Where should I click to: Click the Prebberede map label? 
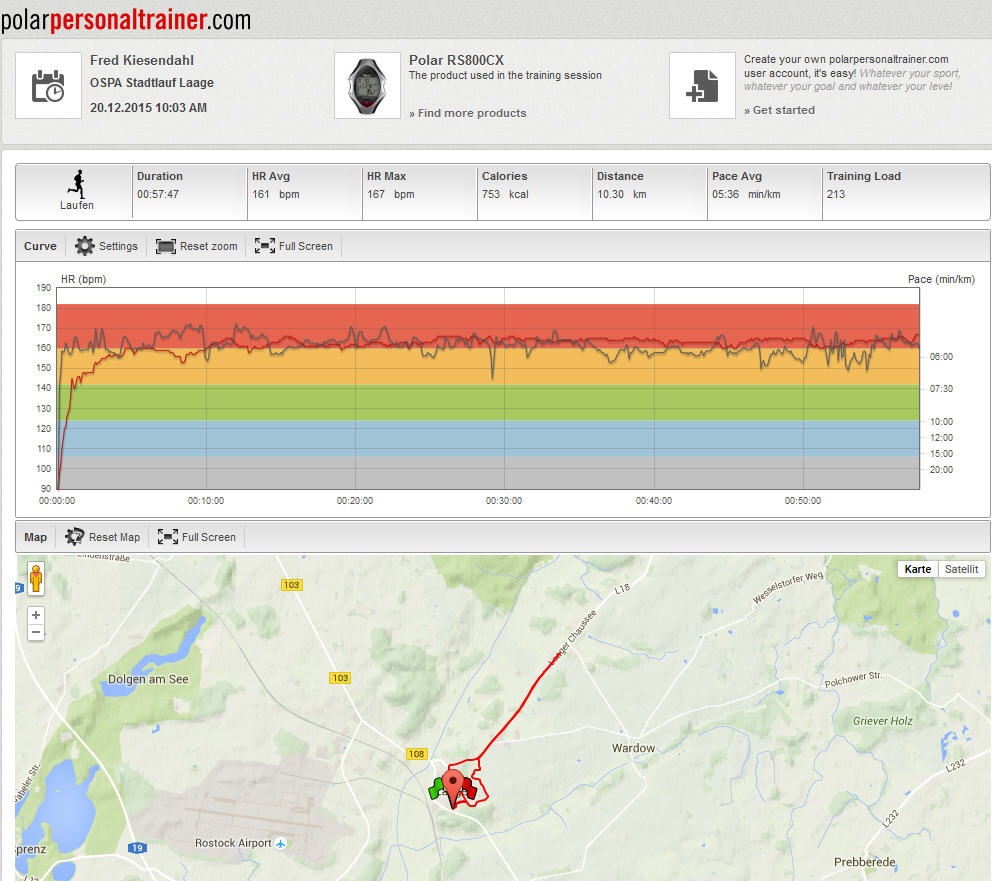(865, 862)
